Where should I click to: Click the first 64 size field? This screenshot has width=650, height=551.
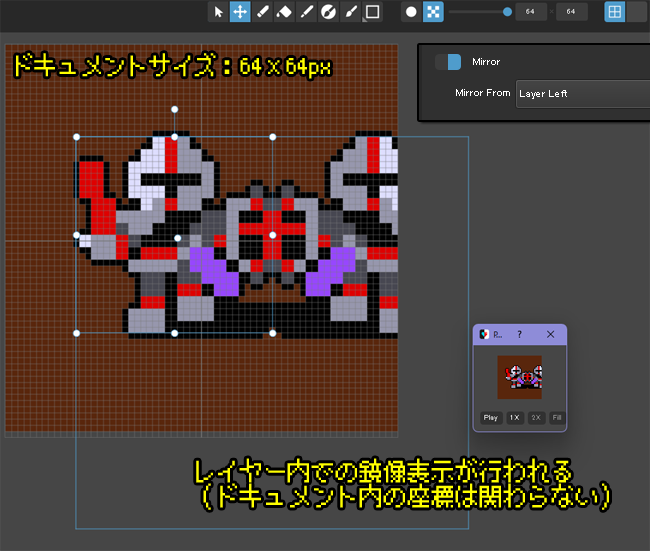tap(531, 12)
